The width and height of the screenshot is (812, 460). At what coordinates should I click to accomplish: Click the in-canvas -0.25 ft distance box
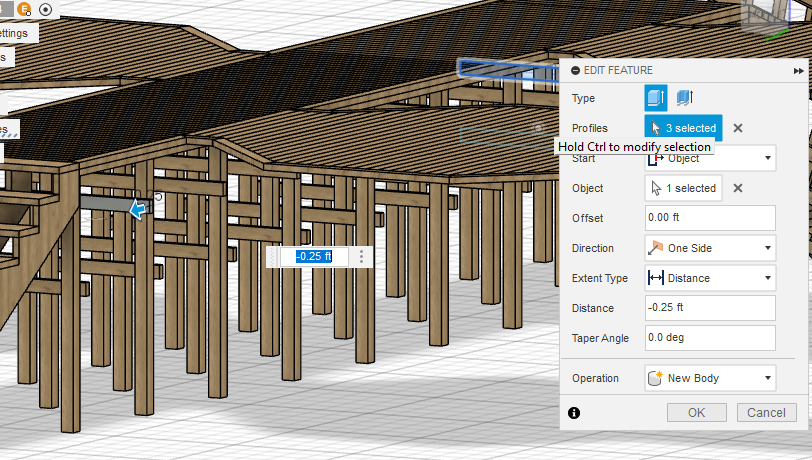314,256
